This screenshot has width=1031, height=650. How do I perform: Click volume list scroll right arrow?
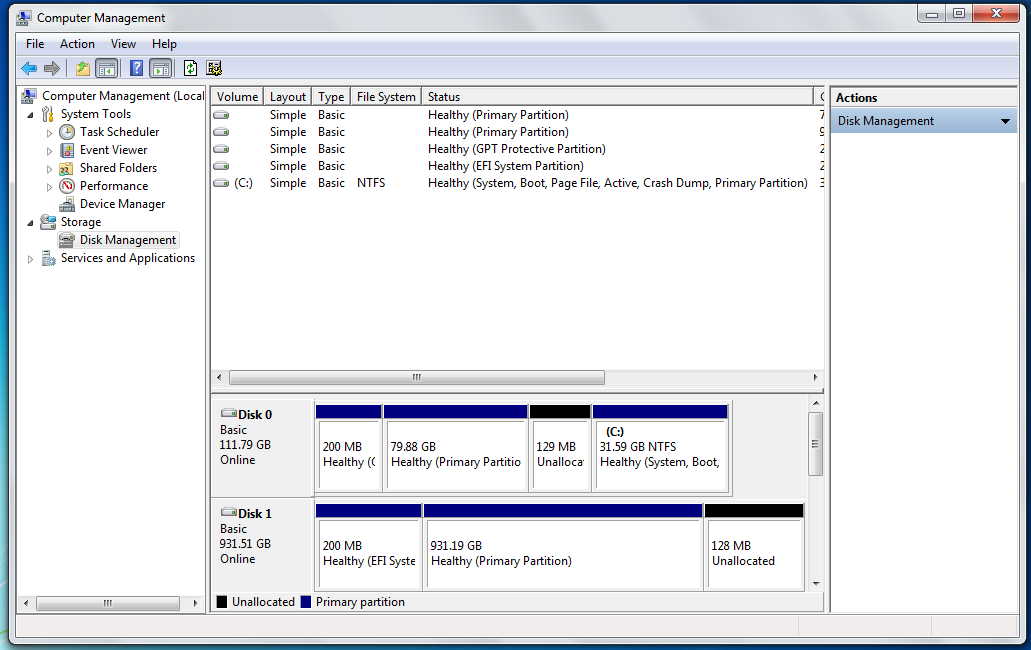click(815, 377)
